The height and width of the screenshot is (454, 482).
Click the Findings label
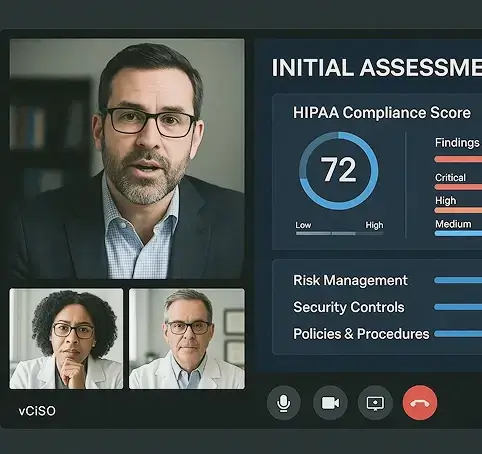coord(457,143)
